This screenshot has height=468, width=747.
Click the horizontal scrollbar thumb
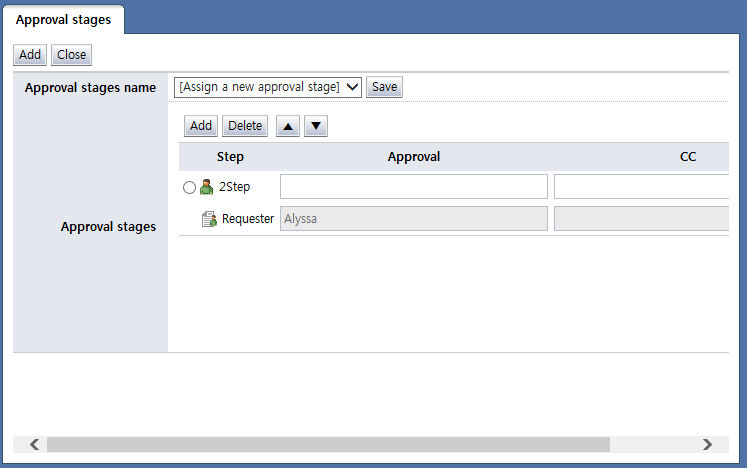[x=327, y=444]
